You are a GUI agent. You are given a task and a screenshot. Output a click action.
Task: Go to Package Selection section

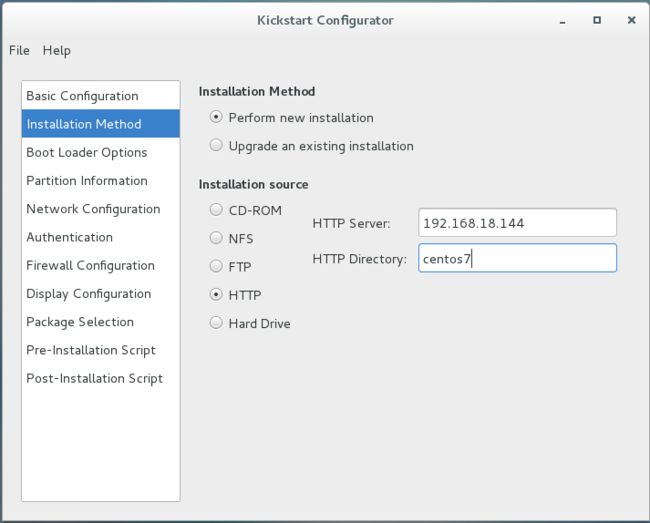pos(101,321)
